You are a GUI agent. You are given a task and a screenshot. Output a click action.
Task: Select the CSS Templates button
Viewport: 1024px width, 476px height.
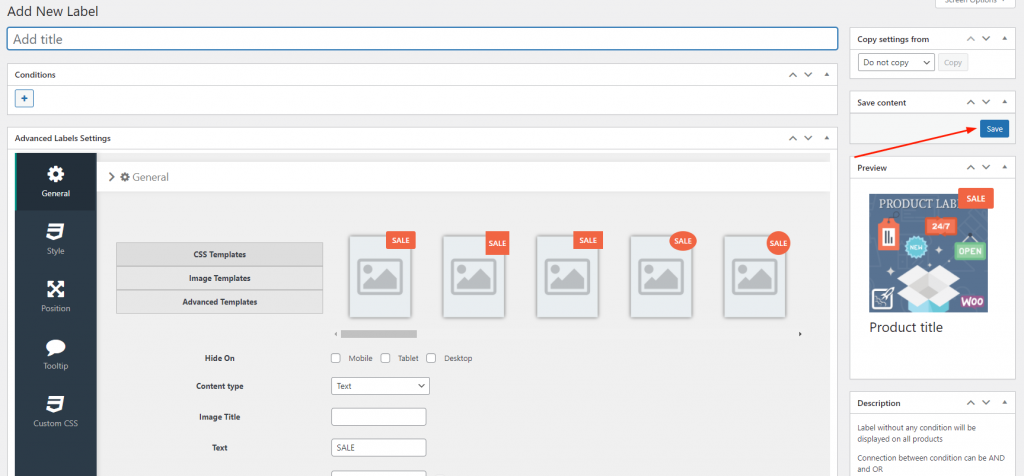coord(220,254)
